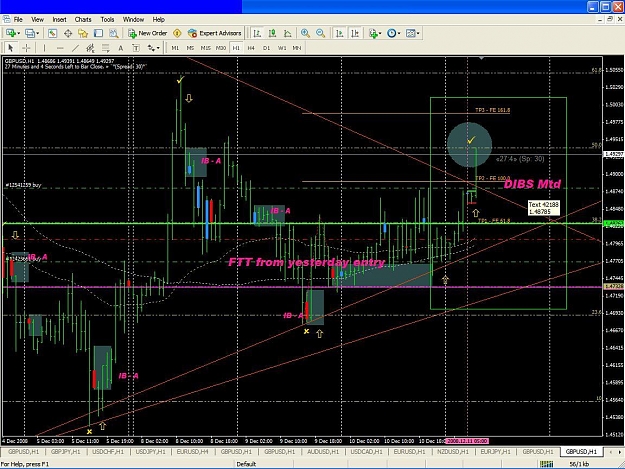
Task: Open a new chart via toolbar icon
Action: pos(11,33)
